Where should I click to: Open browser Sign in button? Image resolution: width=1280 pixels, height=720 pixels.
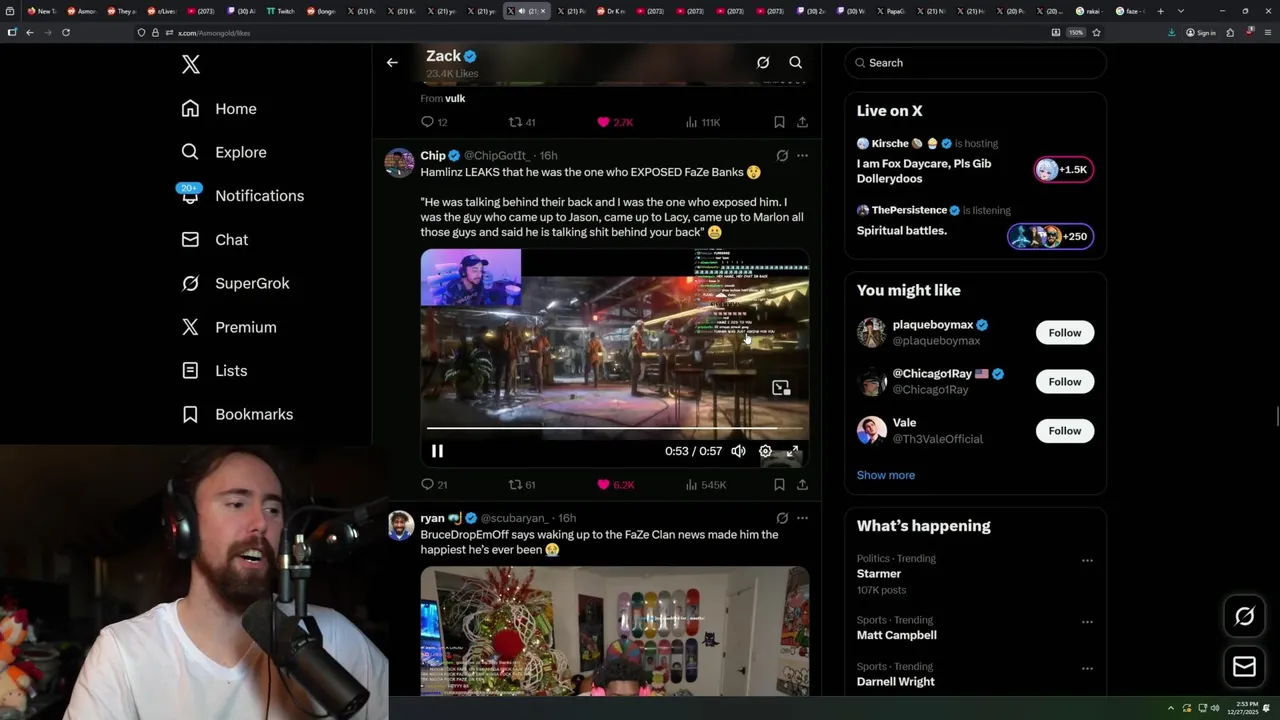[1200, 32]
